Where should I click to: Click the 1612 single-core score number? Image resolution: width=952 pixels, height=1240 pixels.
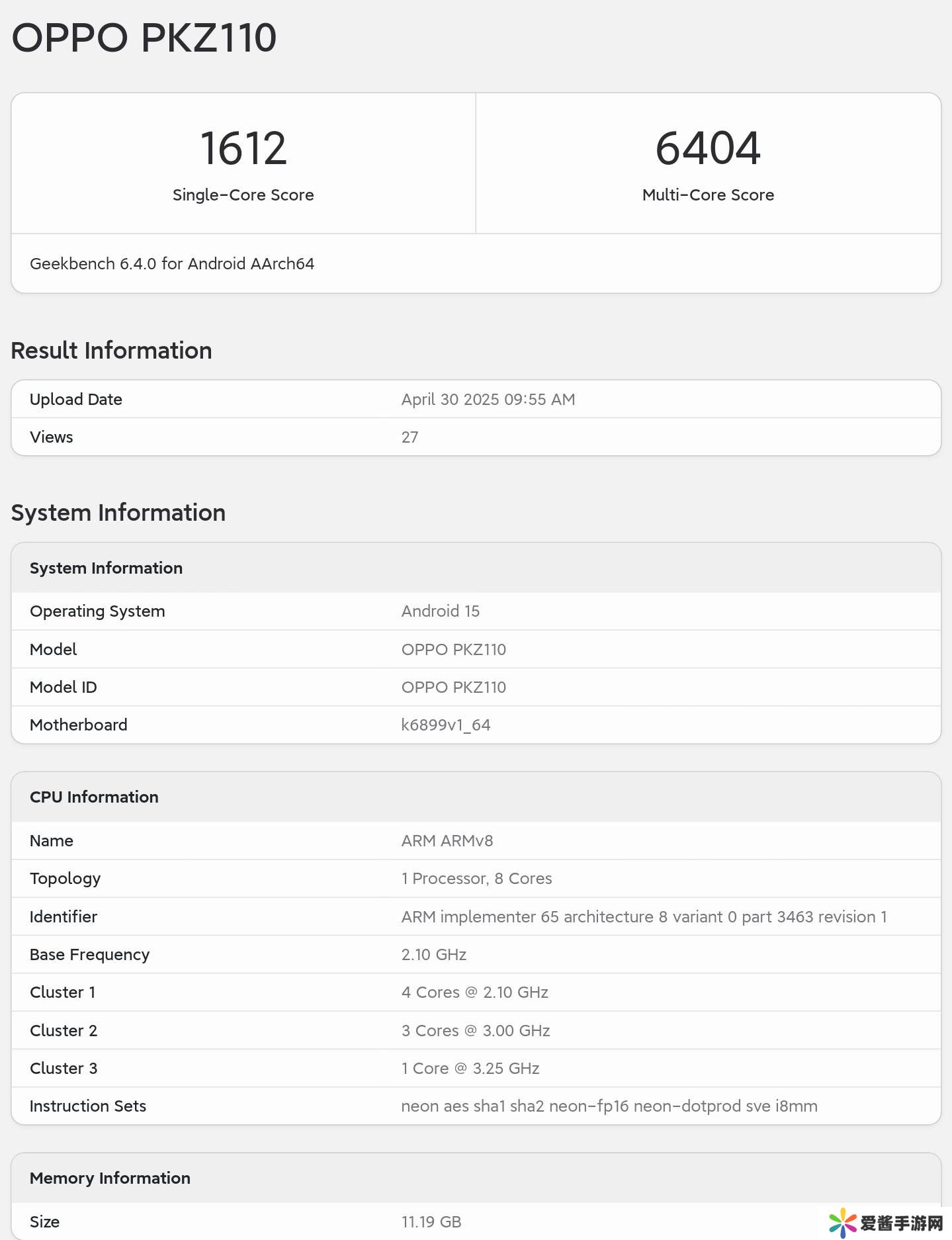pos(243,148)
